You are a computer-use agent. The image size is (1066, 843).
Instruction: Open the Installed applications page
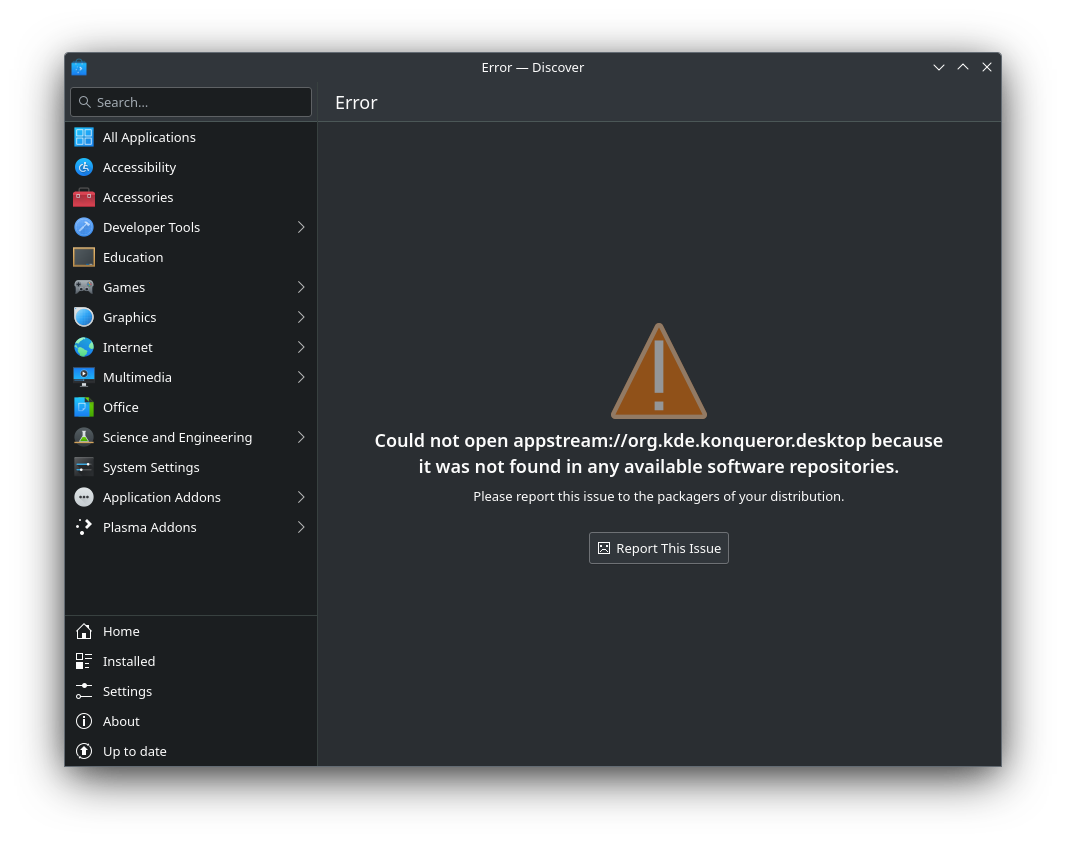[129, 661]
